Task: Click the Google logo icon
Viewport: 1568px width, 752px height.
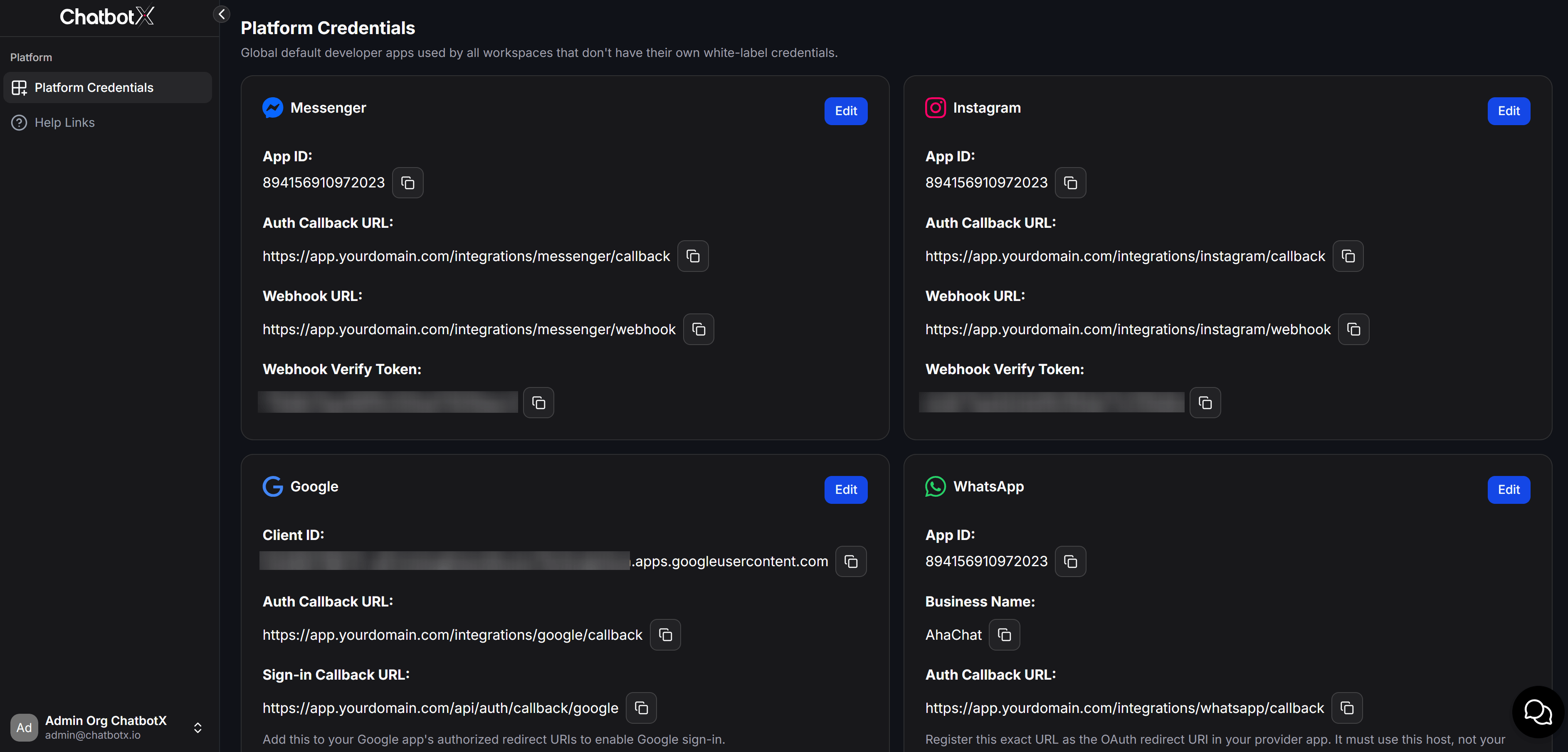Action: (273, 486)
